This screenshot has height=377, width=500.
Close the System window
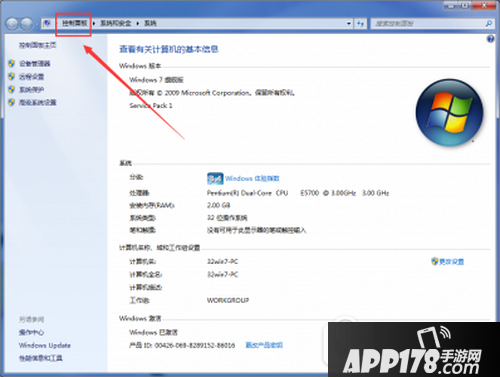click(x=484, y=5)
